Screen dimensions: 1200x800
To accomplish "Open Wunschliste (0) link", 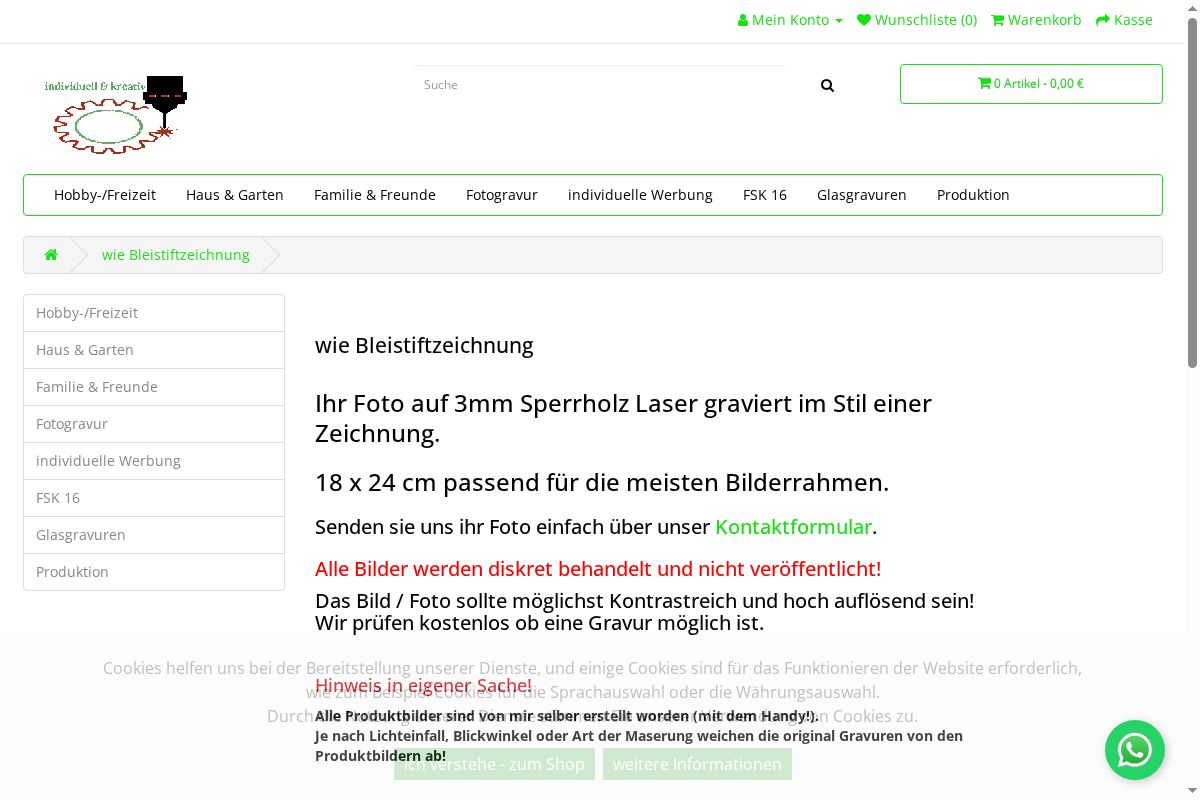I will pyautogui.click(x=917, y=20).
